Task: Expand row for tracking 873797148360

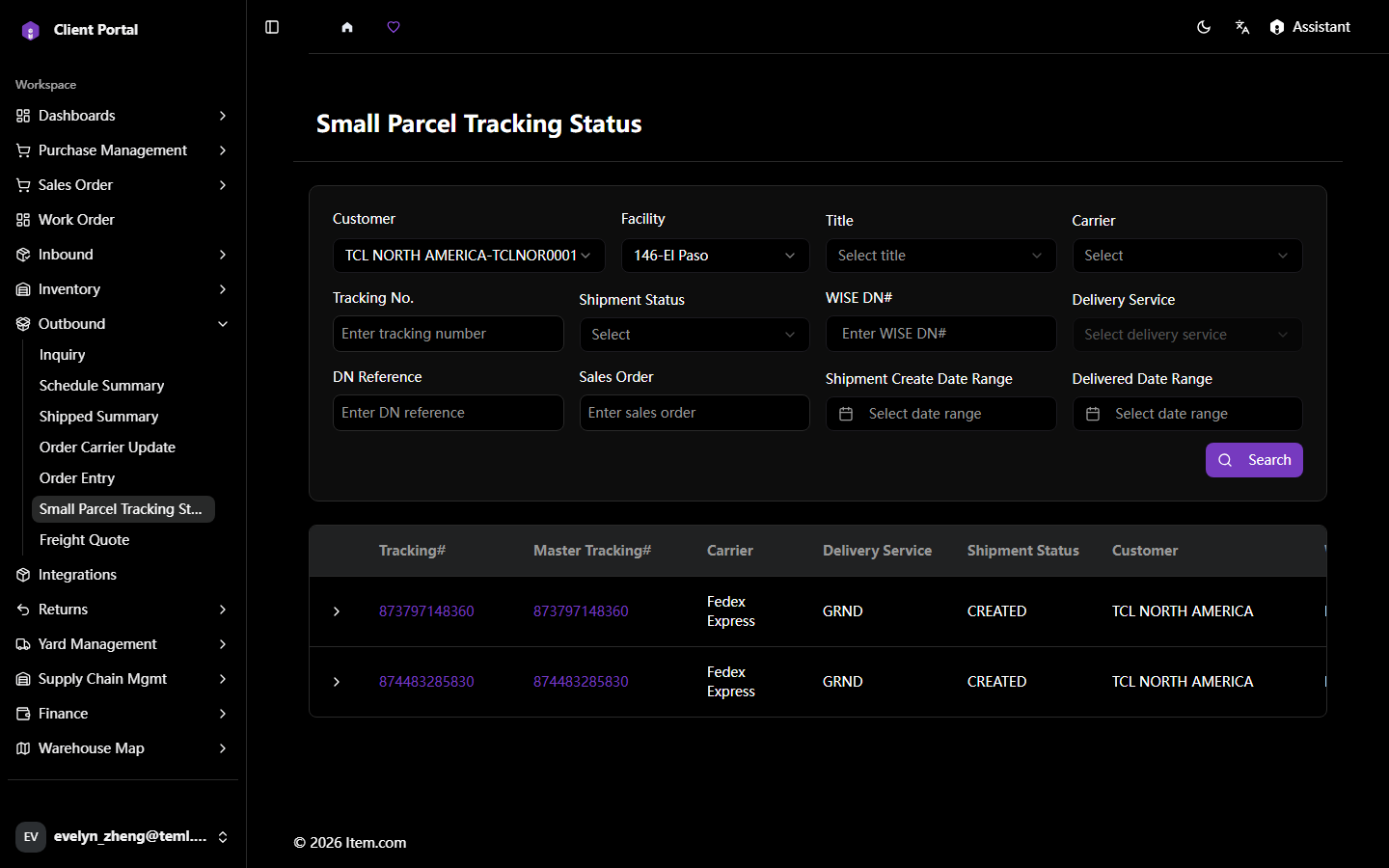Action: click(337, 611)
